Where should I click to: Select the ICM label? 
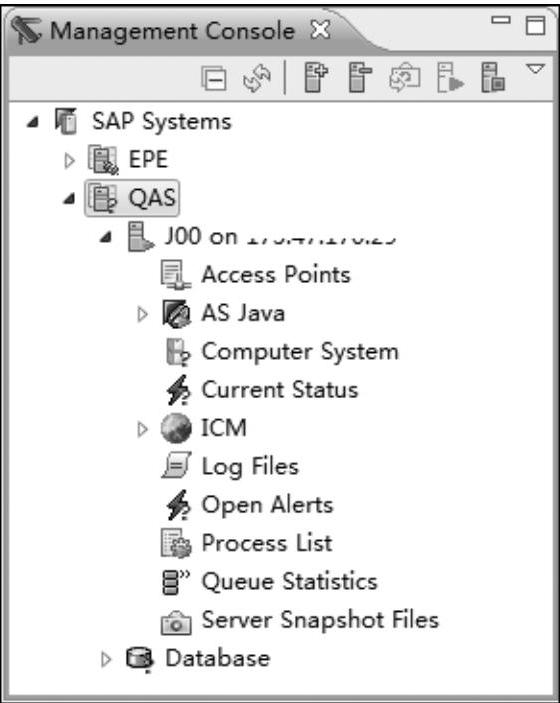[x=224, y=428]
